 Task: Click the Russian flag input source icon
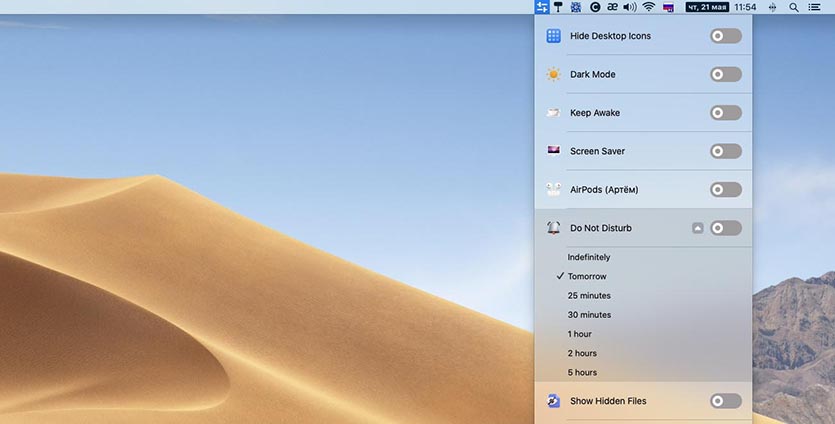[x=668, y=7]
